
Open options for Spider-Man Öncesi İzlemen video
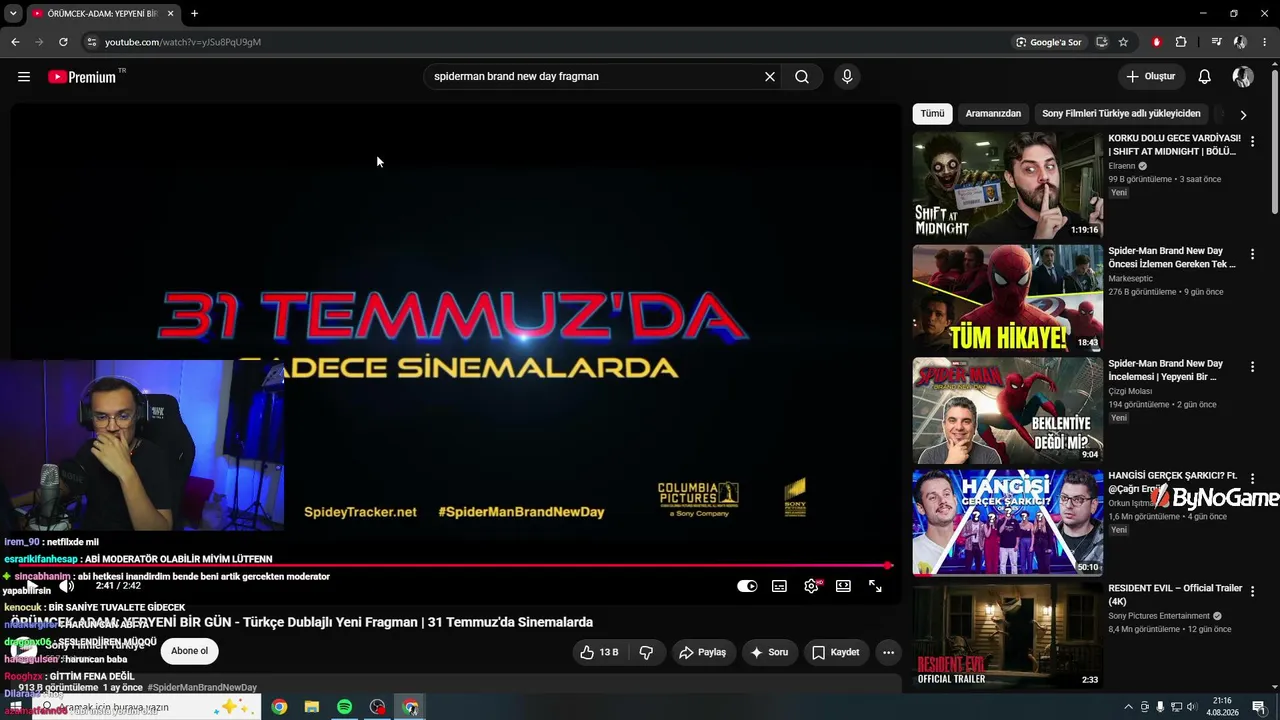pos(1252,255)
